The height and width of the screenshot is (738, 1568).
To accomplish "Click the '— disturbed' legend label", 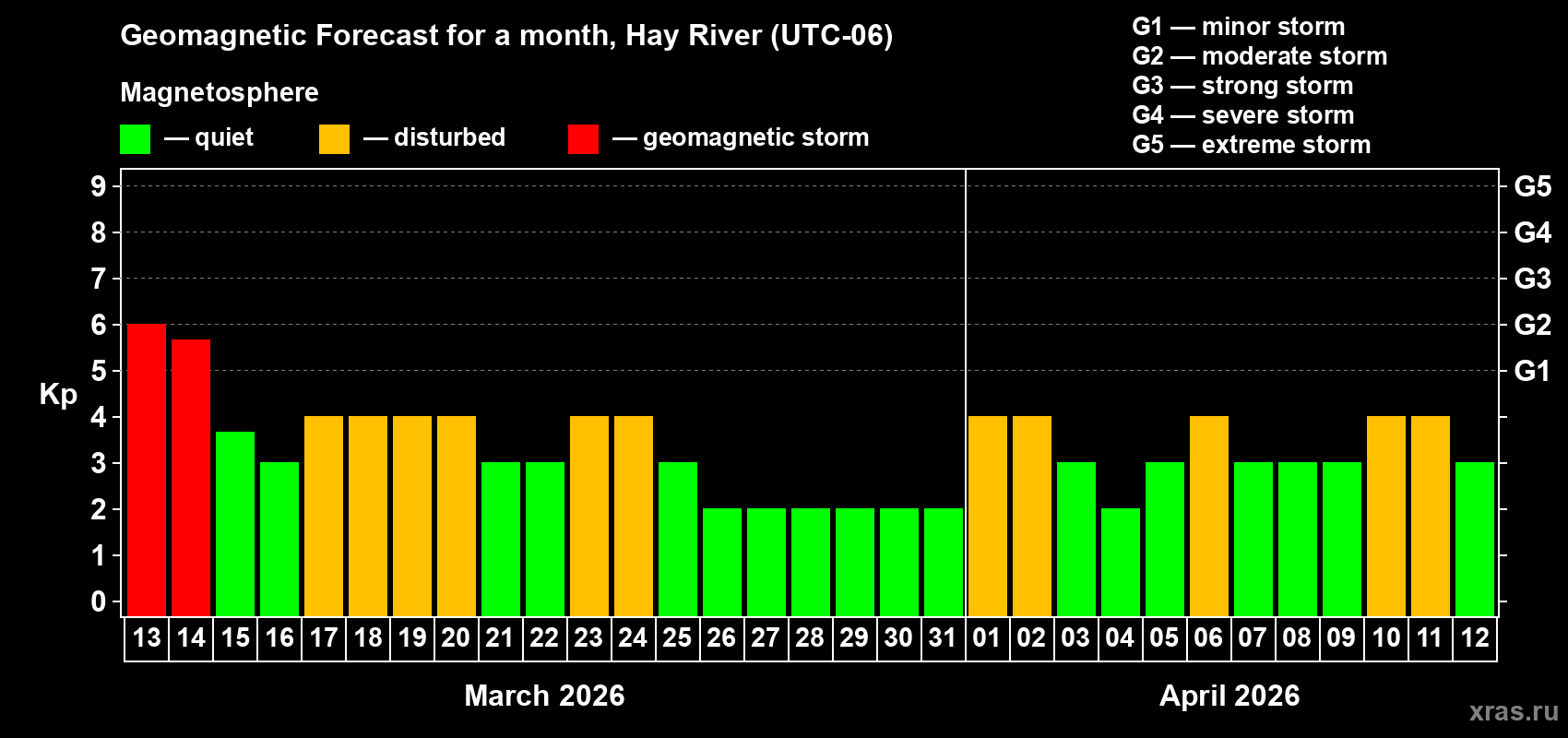I will click(x=434, y=137).
